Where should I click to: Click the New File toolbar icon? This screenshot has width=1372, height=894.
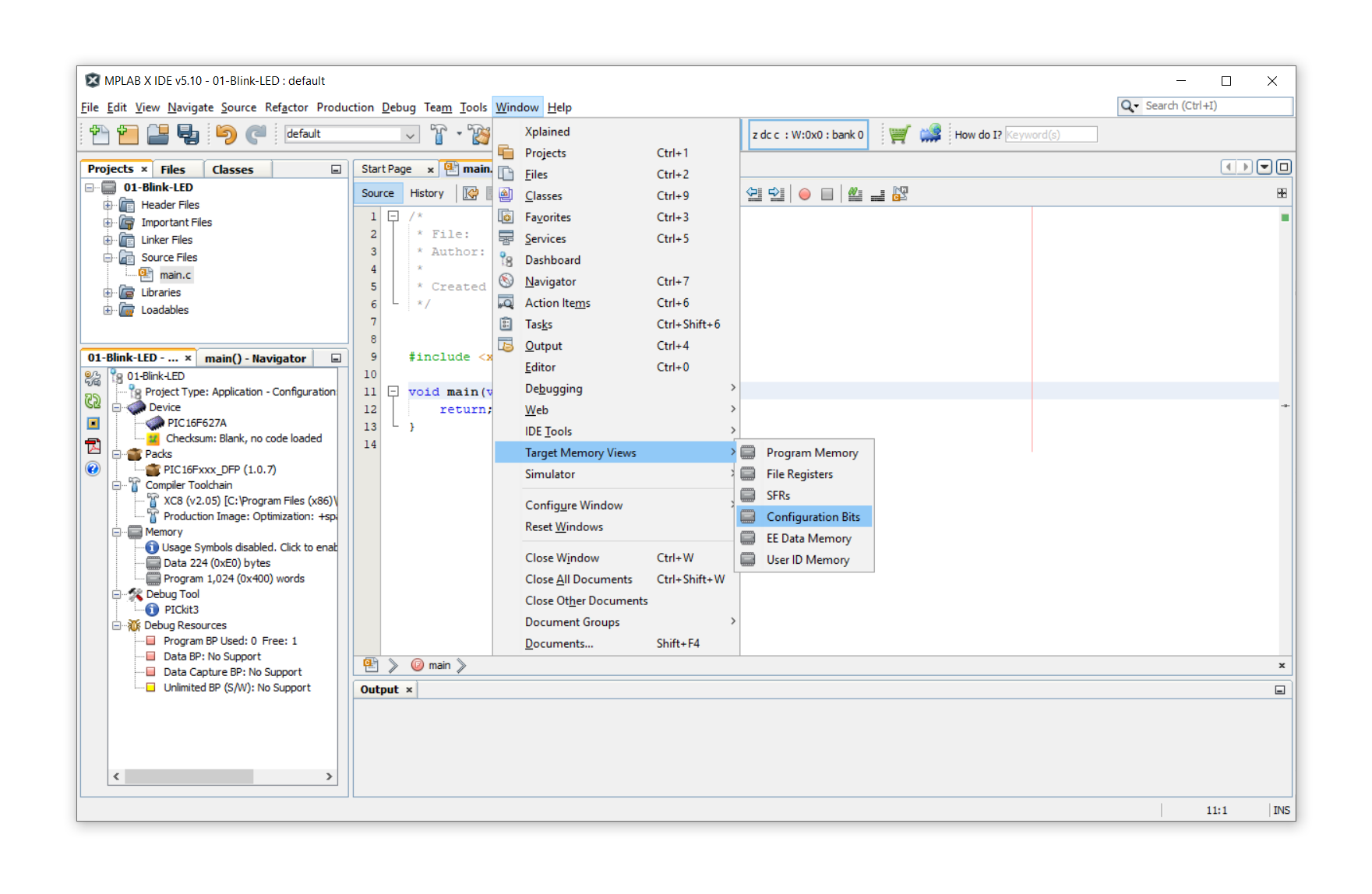point(99,135)
